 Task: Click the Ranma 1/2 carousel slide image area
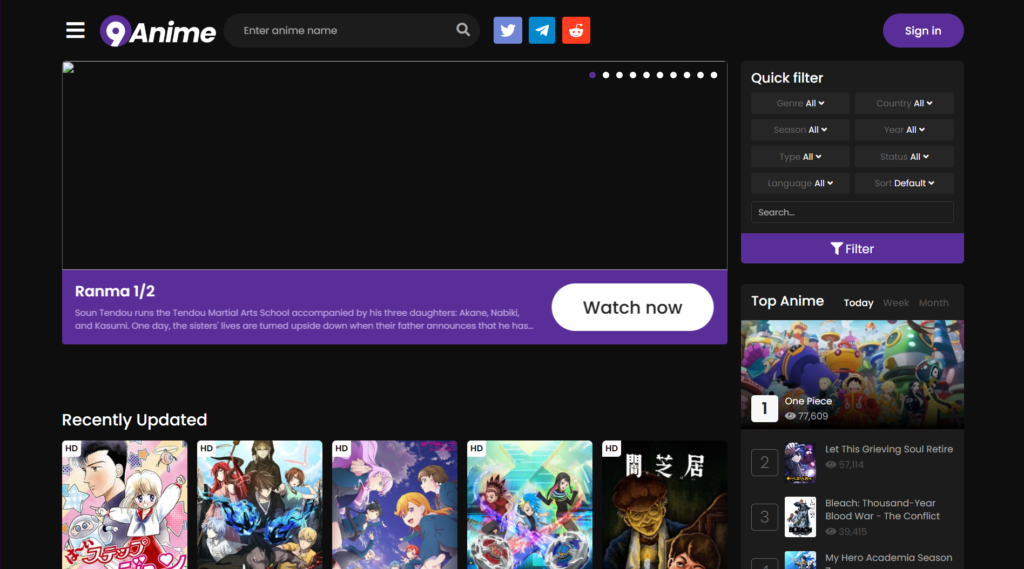(x=394, y=165)
